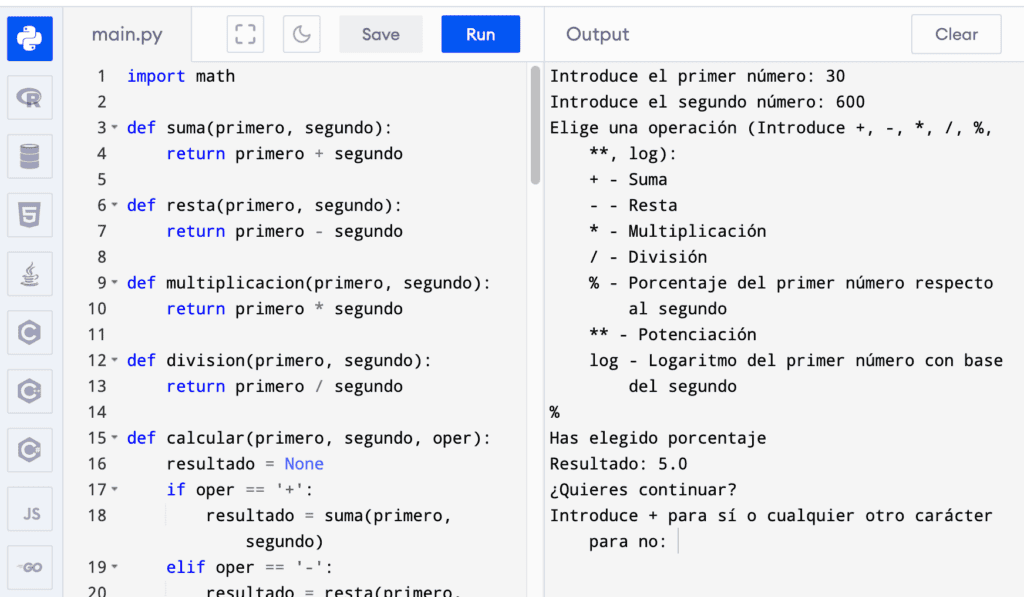Fold the calcular function definition

tap(113, 438)
